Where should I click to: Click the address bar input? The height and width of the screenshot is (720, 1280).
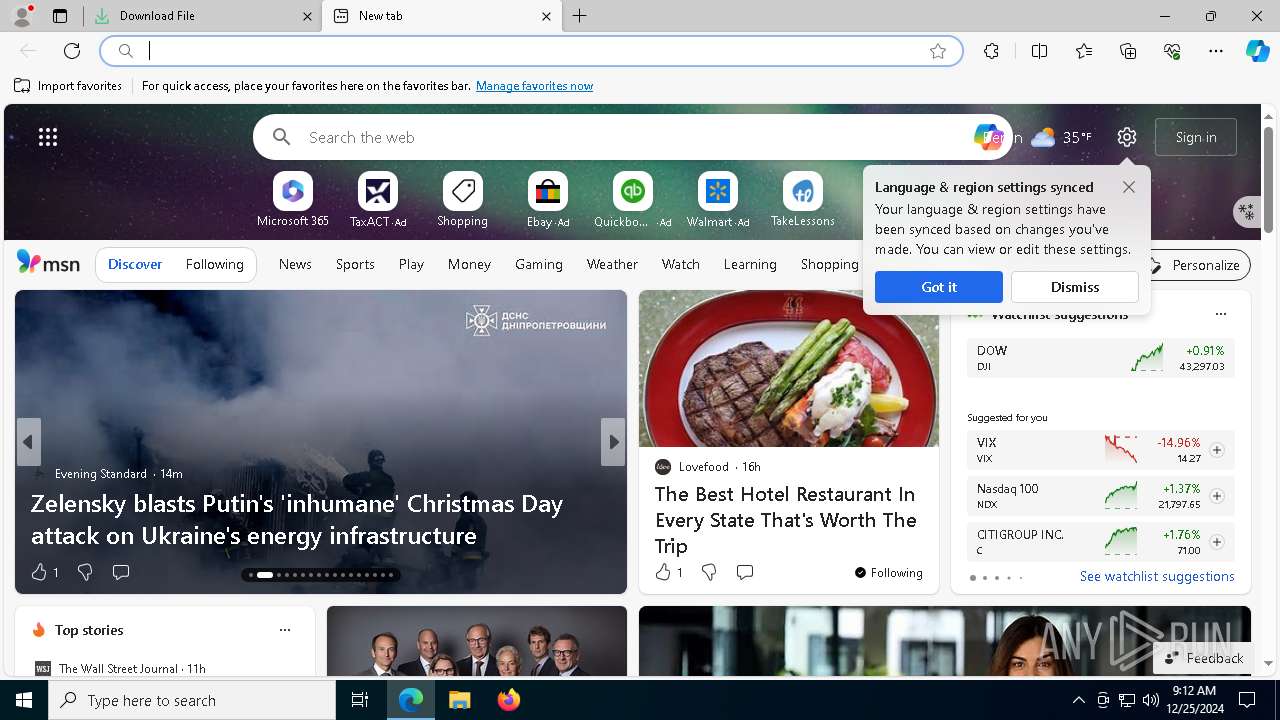point(530,51)
